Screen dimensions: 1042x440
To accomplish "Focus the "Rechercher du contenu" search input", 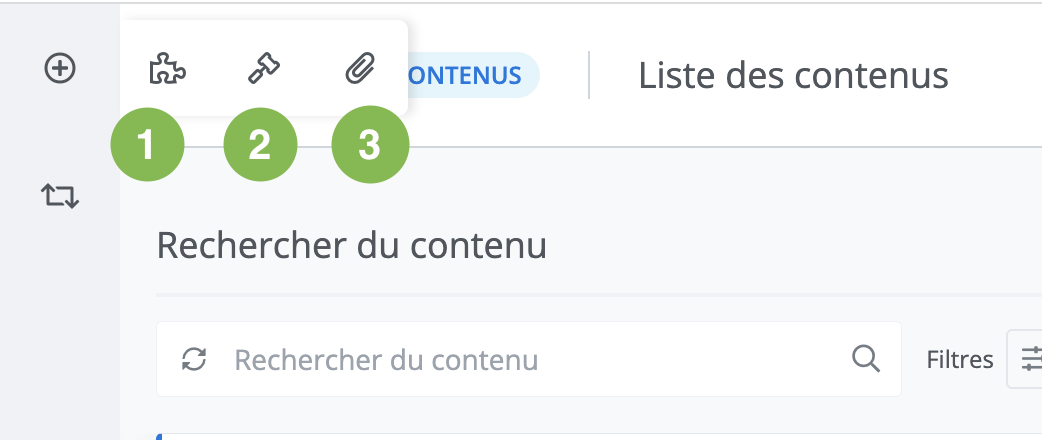I will pyautogui.click(x=530, y=360).
